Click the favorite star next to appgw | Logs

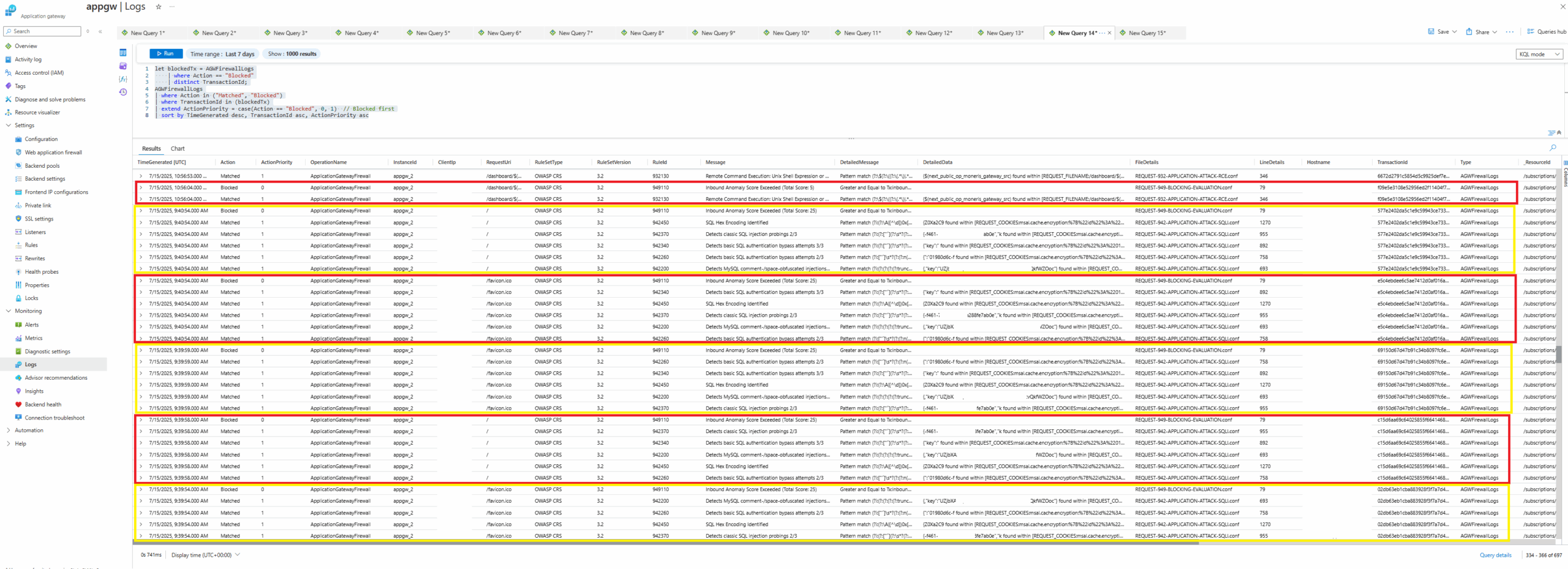point(158,7)
